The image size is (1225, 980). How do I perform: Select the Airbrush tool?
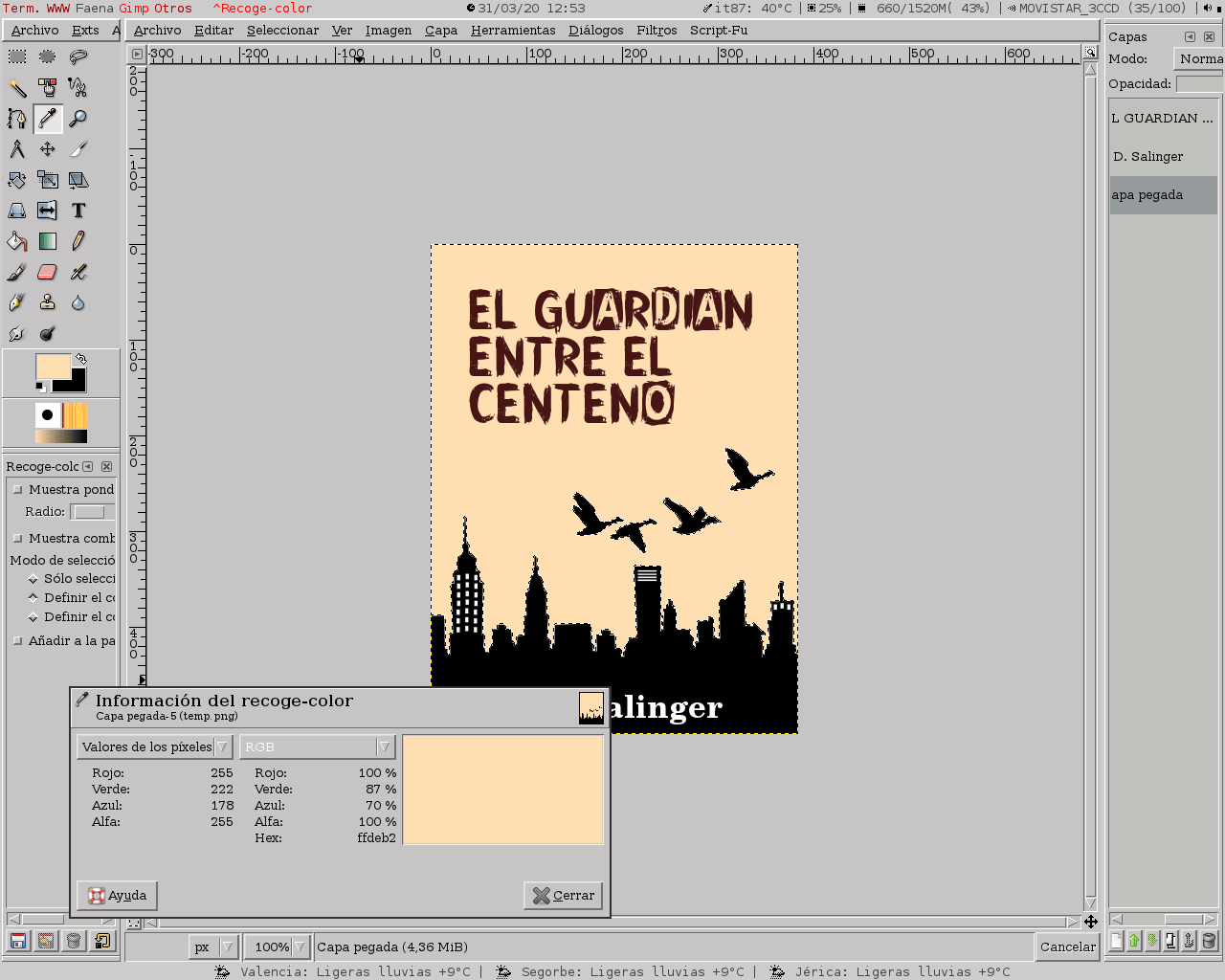78,272
